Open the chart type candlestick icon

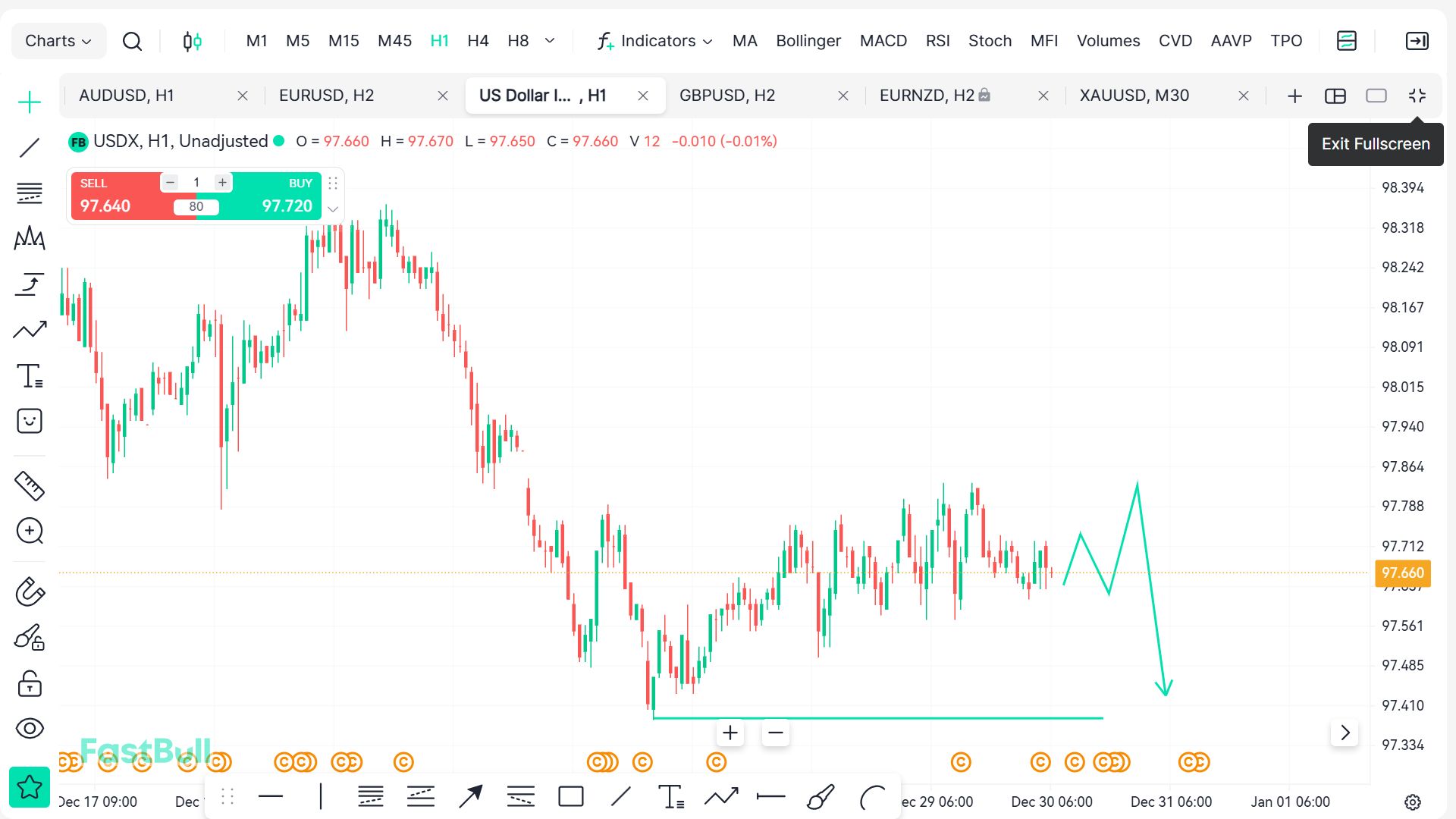tap(193, 41)
